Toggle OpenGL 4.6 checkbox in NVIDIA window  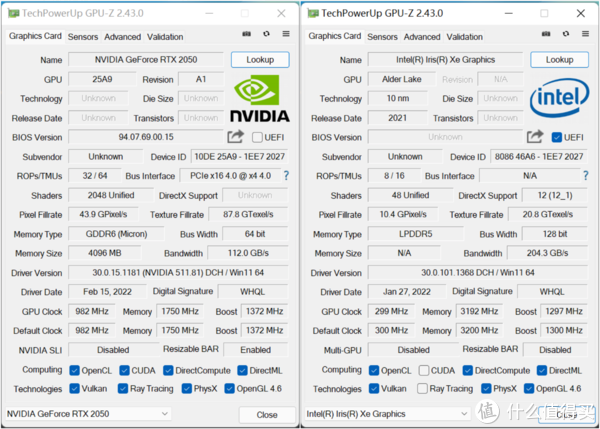[230, 389]
